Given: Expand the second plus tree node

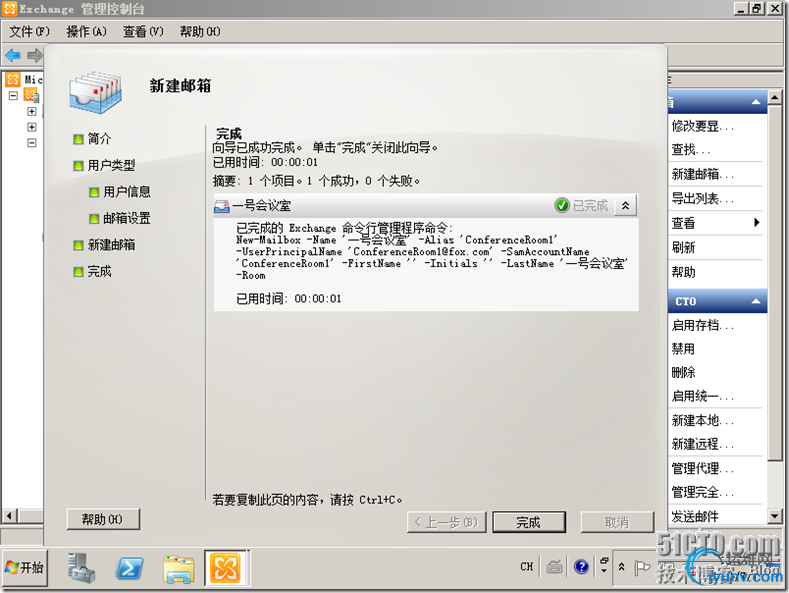Looking at the screenshot, I should pyautogui.click(x=32, y=127).
